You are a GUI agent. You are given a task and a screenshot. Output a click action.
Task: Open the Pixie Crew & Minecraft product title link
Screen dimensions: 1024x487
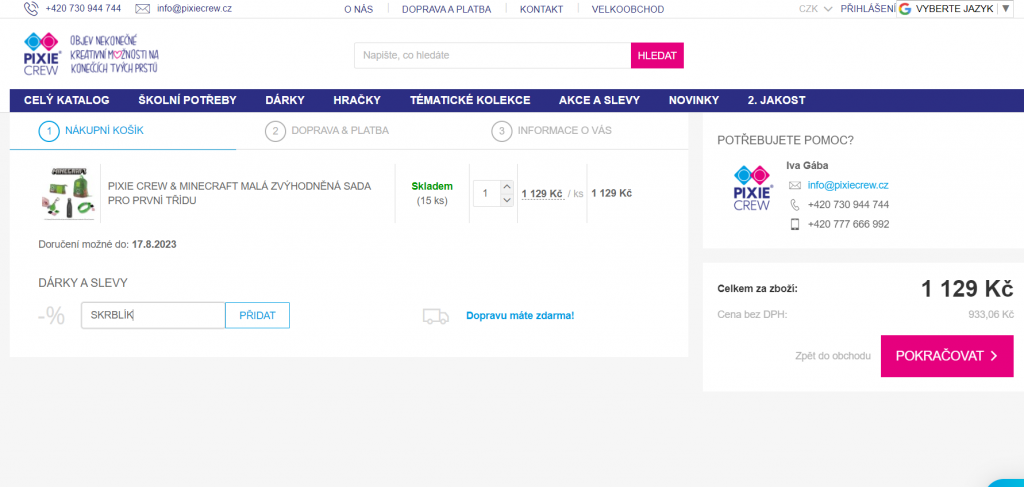(x=239, y=193)
